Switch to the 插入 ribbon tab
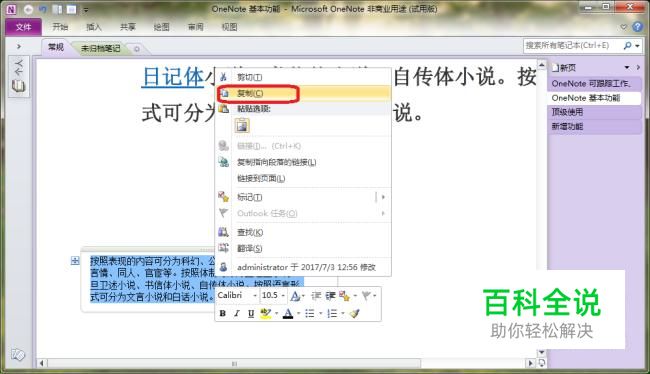Screen dimensions: 650x374 pyautogui.click(x=94, y=27)
